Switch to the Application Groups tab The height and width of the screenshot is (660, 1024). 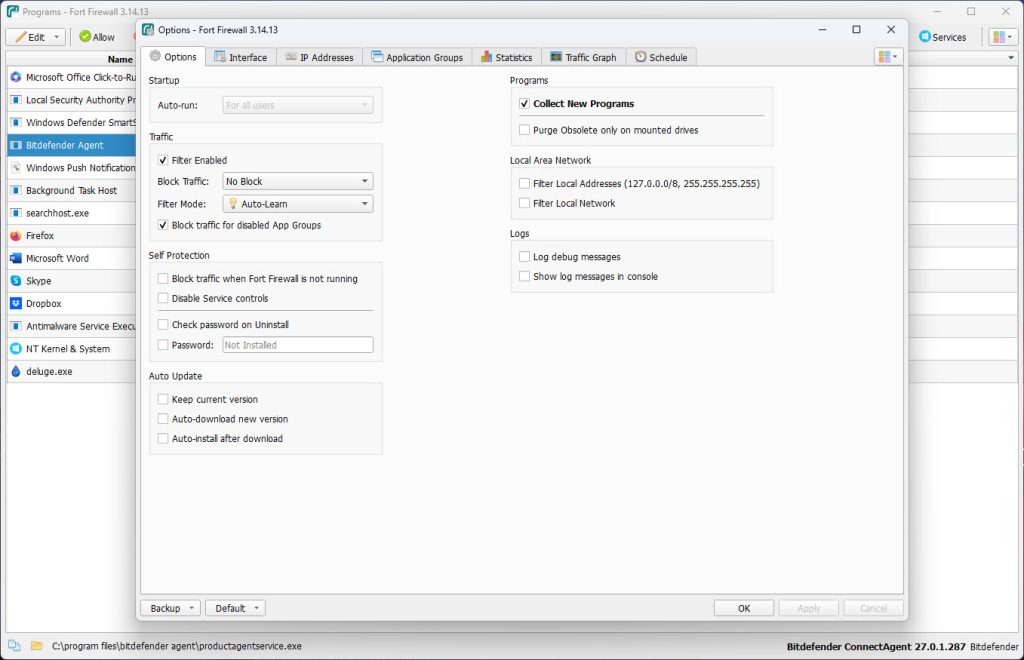point(417,57)
